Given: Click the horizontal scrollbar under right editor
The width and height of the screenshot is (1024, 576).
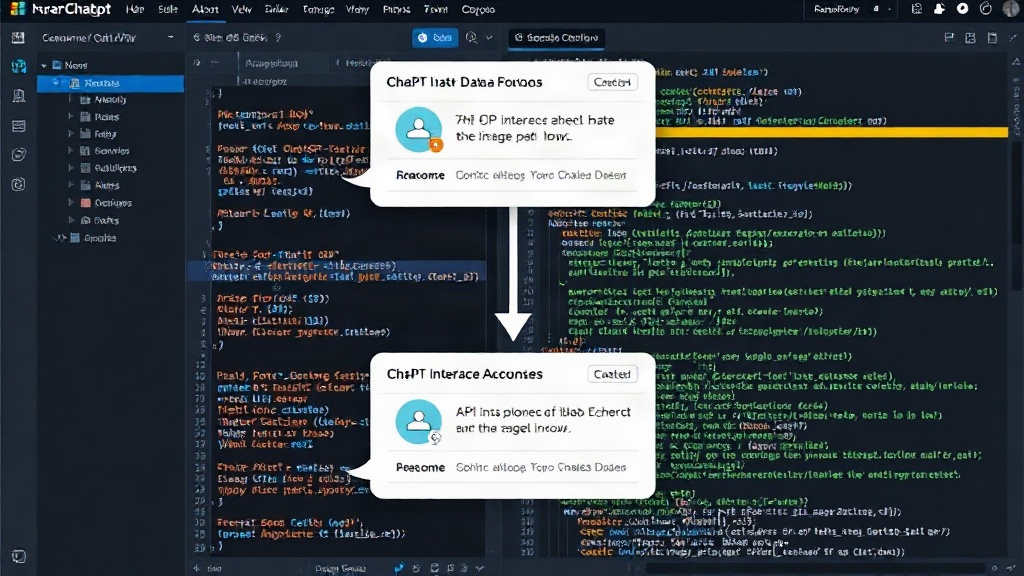Looking at the screenshot, I should 816,568.
